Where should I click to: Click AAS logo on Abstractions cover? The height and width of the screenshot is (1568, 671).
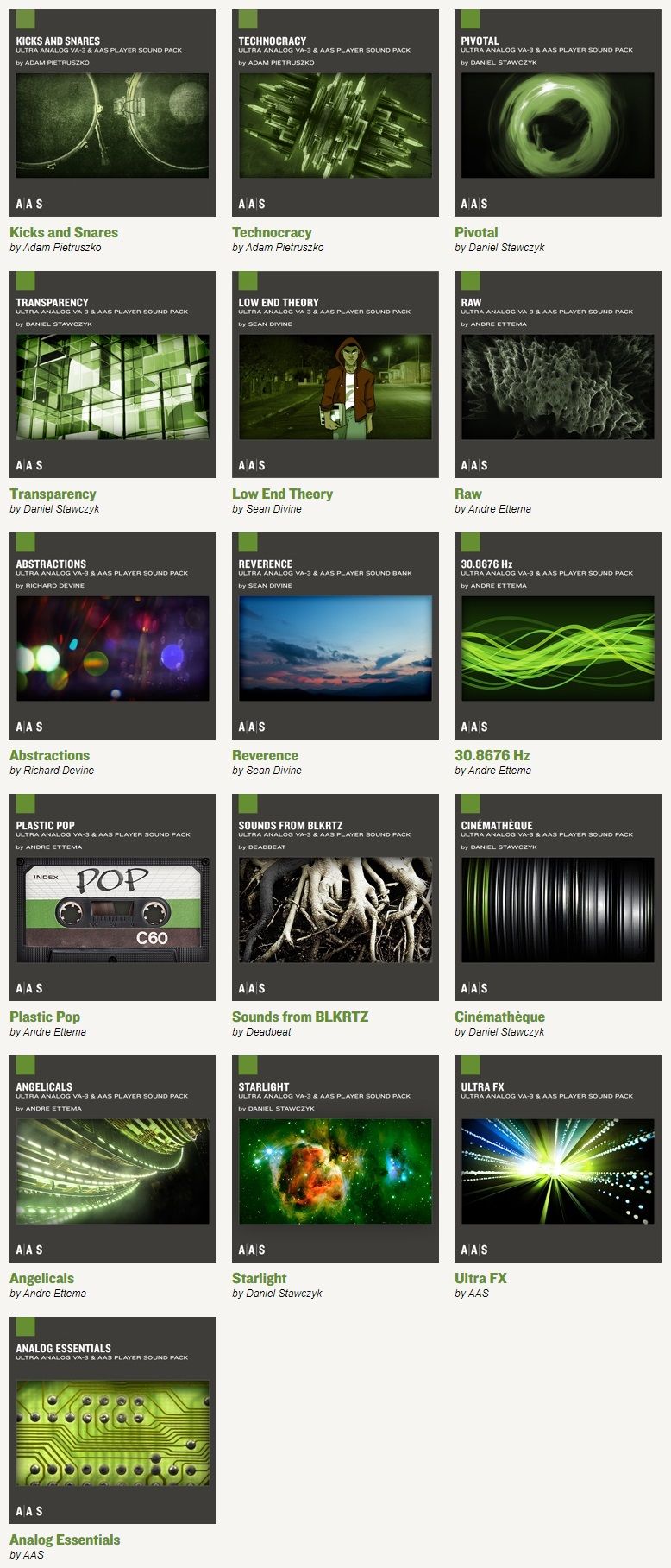pyautogui.click(x=29, y=727)
